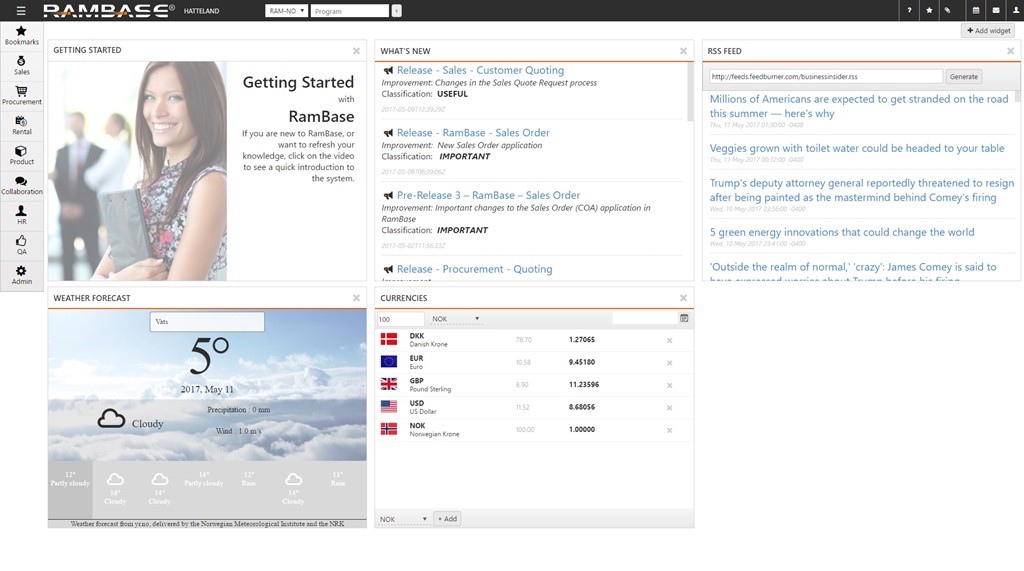1024x571 pixels.
Task: Click the star favorites icon in top bar
Action: 929,10
